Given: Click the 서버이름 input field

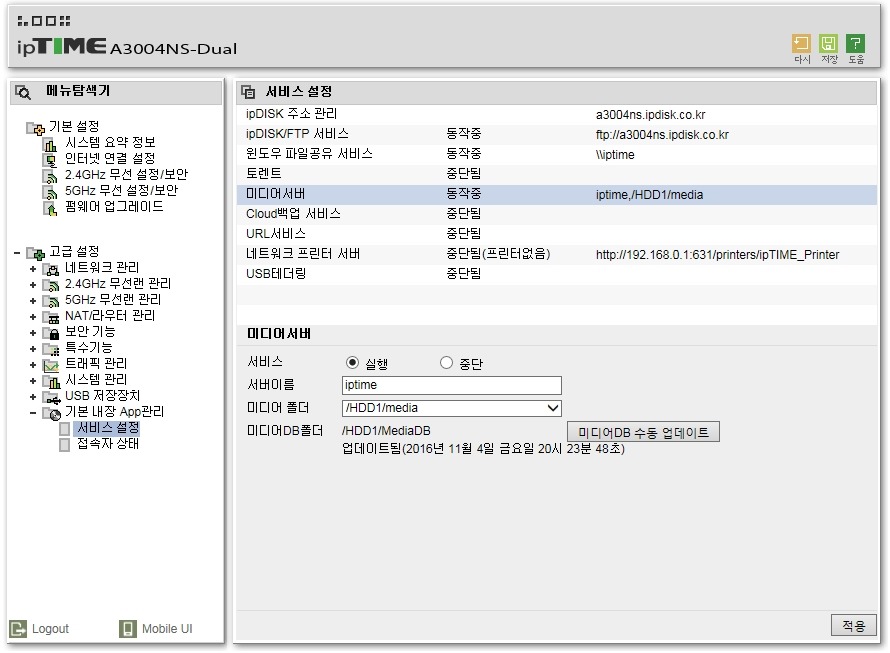Looking at the screenshot, I should [452, 385].
